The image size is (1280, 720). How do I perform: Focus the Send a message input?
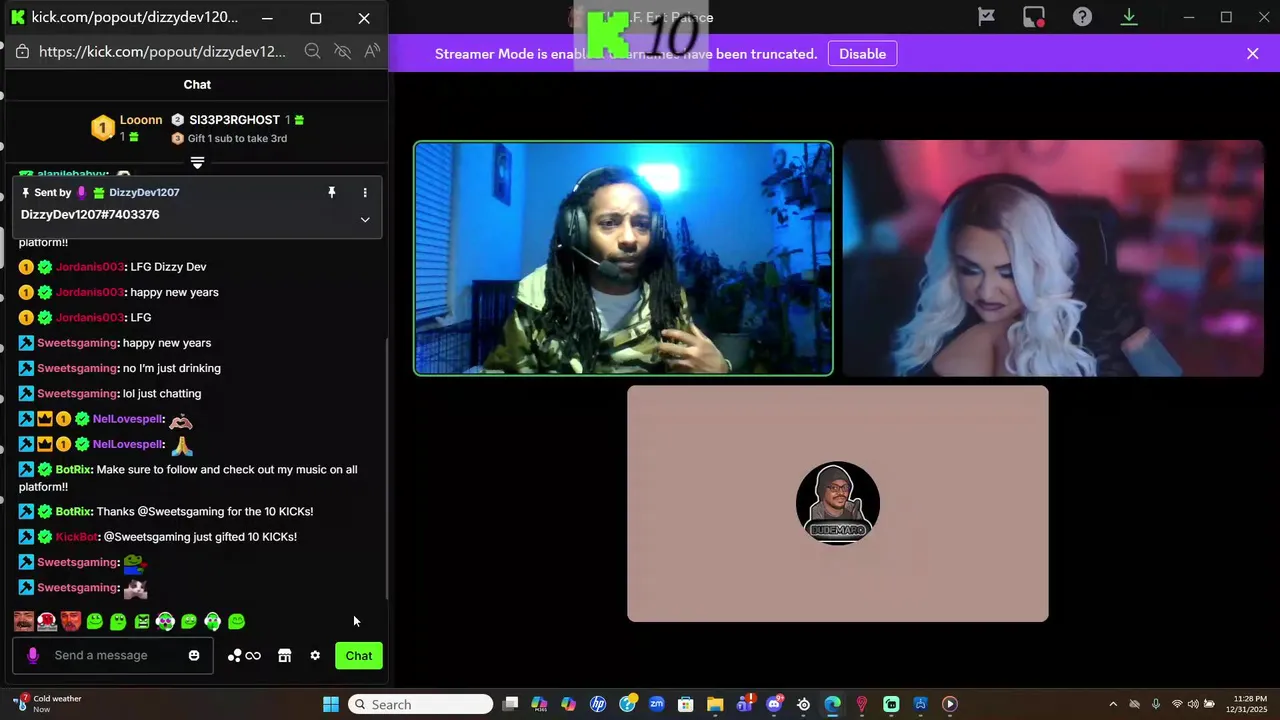[115, 655]
